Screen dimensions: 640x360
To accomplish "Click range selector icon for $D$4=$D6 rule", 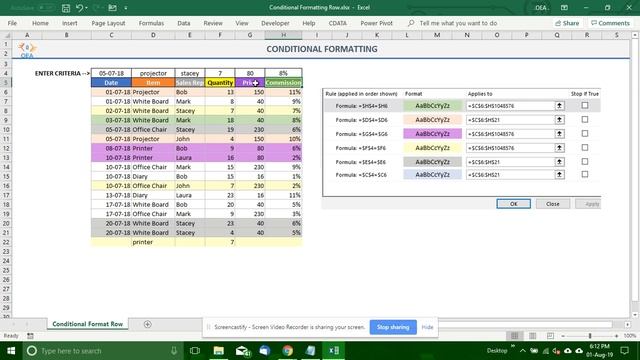I will point(559,120).
